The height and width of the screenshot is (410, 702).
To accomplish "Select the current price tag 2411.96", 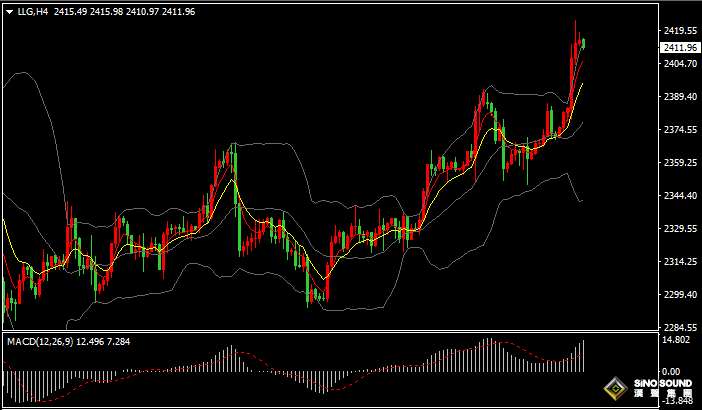I will pos(680,47).
